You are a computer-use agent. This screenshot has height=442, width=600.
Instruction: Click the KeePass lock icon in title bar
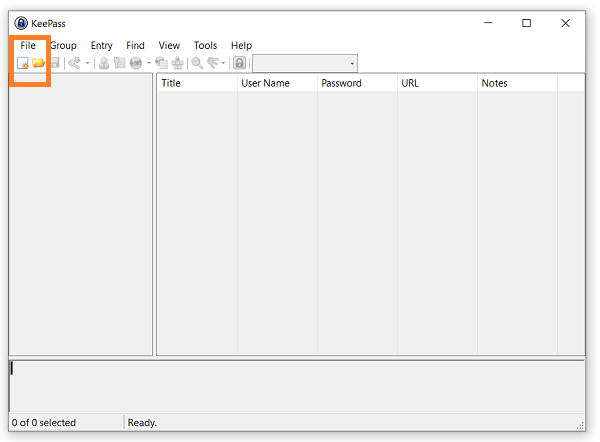click(21, 23)
